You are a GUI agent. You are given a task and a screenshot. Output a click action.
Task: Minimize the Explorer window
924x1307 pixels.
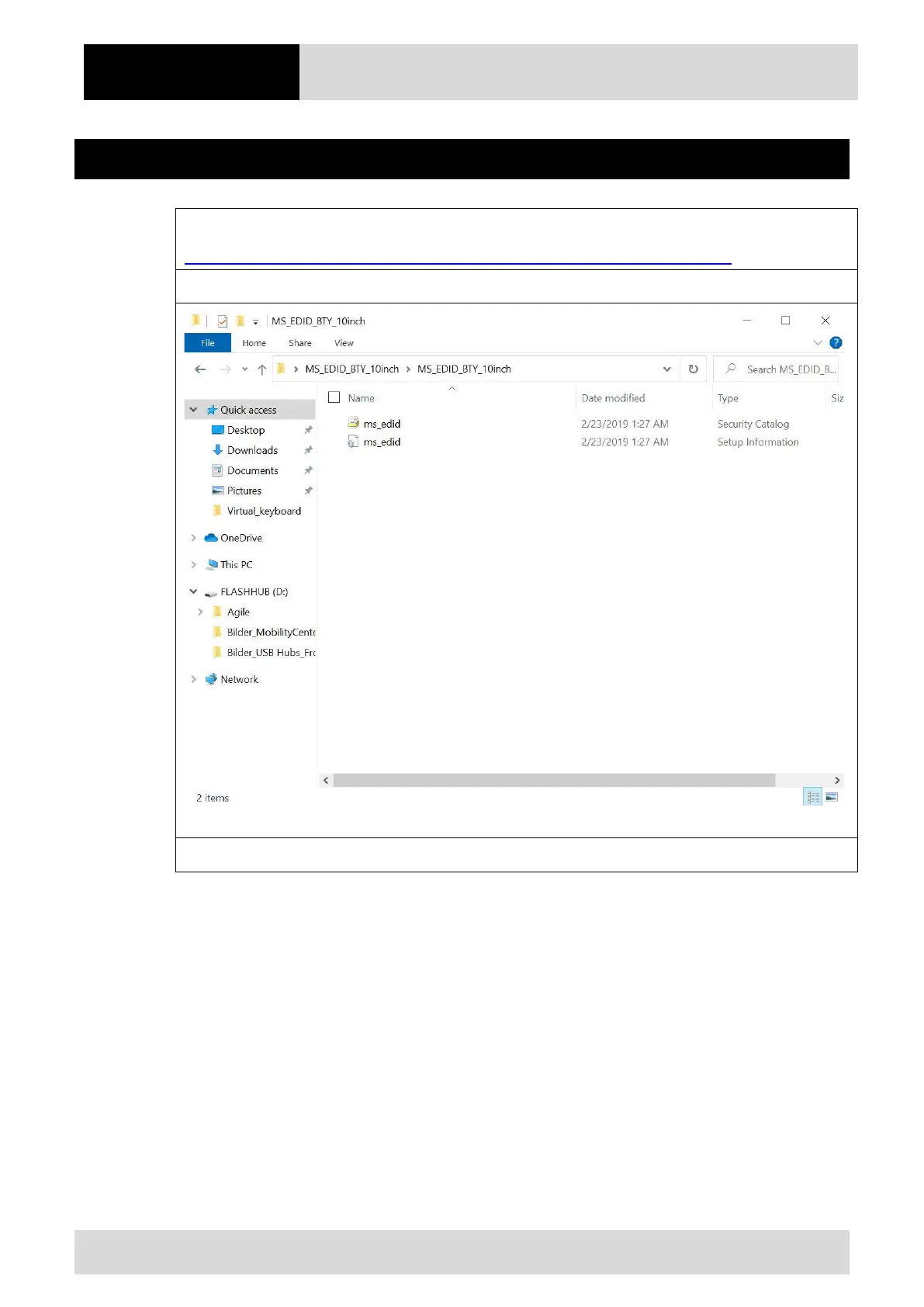click(x=746, y=320)
